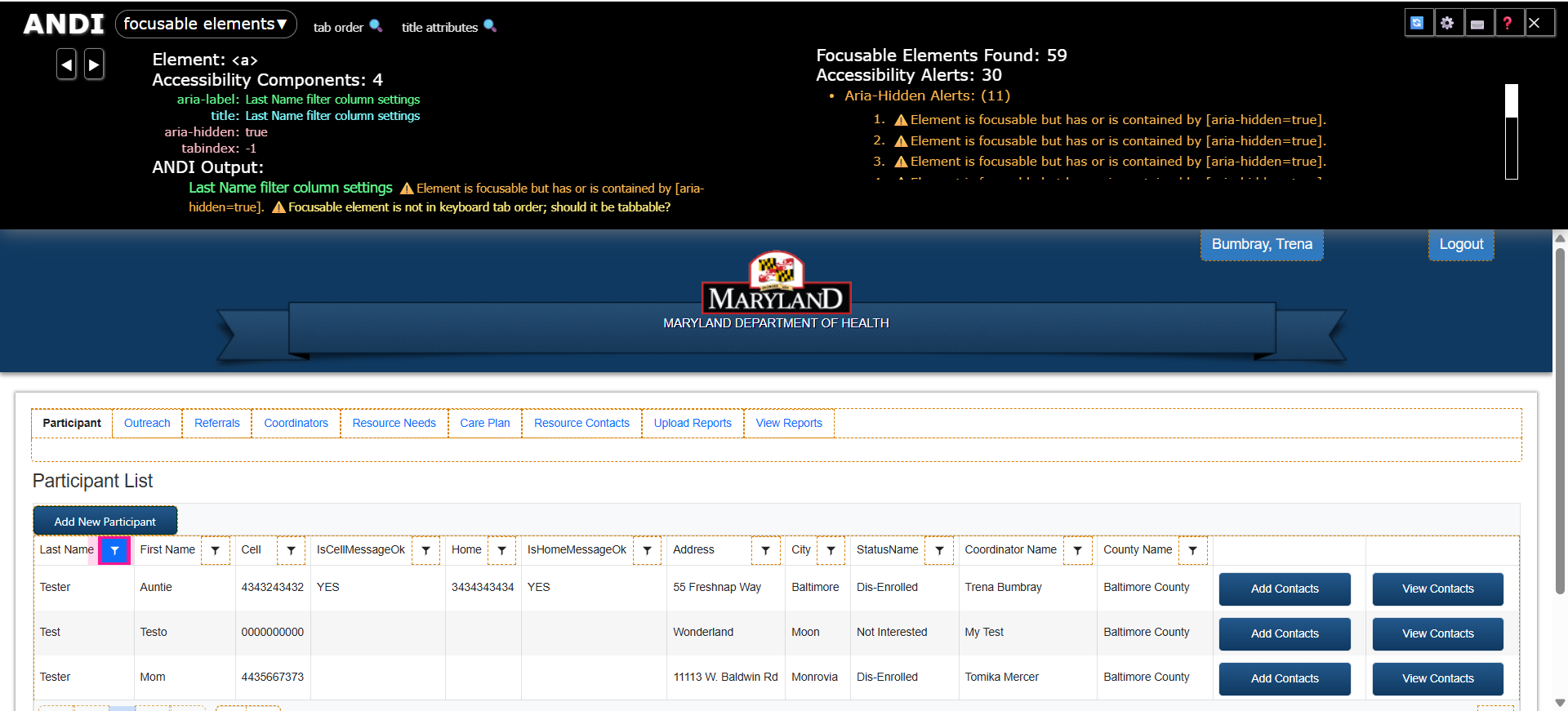Open First Name column filter settings
This screenshot has width=1568, height=711.
click(216, 551)
